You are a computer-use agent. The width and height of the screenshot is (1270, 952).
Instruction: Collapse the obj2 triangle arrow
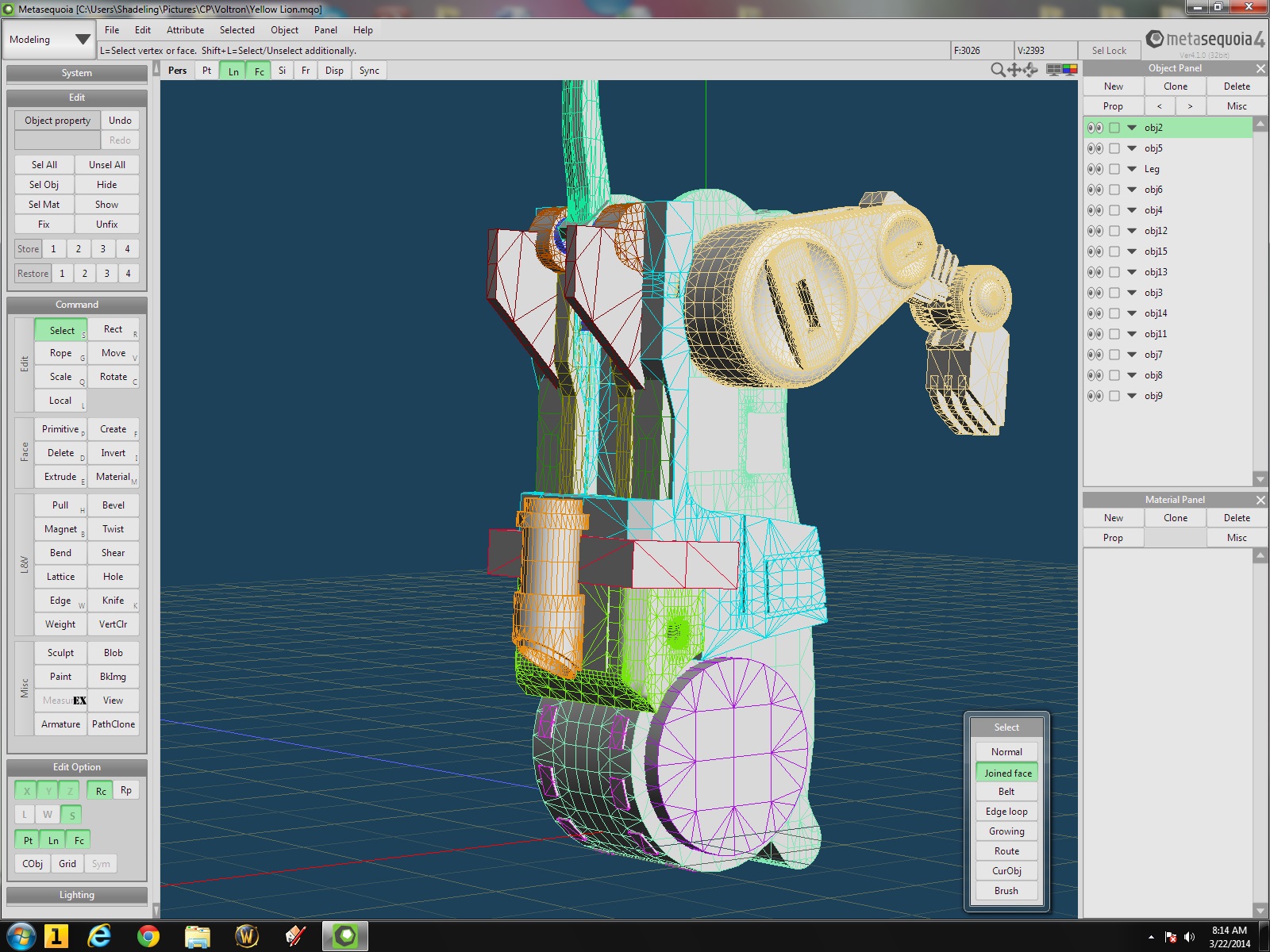[x=1132, y=128]
